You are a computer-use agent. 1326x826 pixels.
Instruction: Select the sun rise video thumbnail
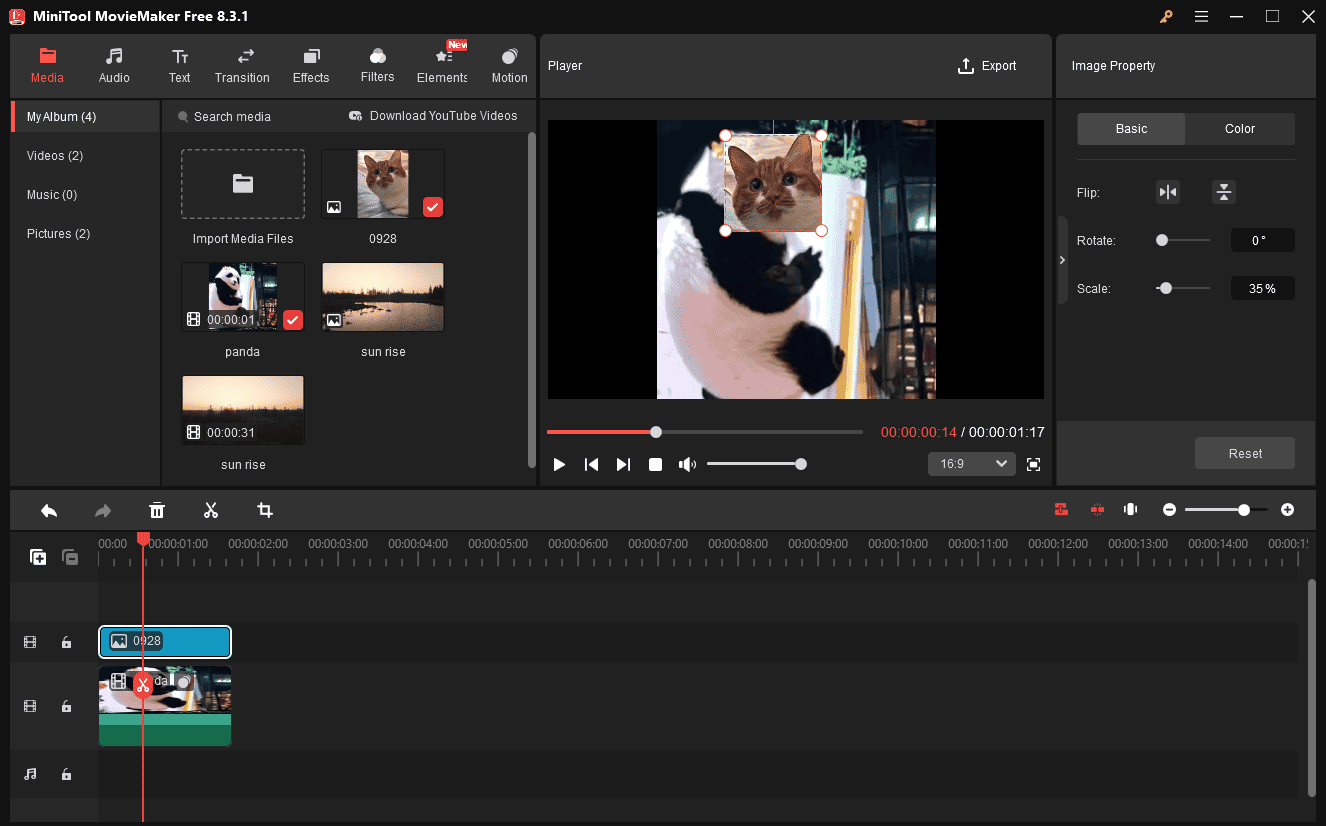tap(242, 410)
